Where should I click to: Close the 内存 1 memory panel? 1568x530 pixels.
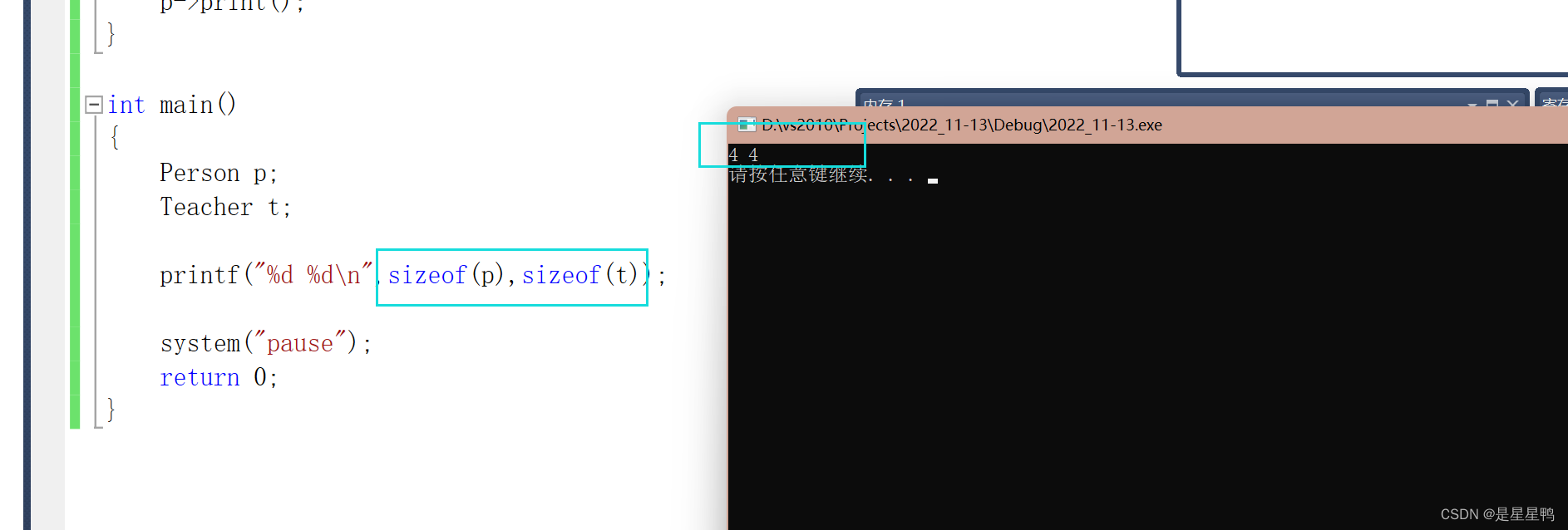tap(1512, 103)
